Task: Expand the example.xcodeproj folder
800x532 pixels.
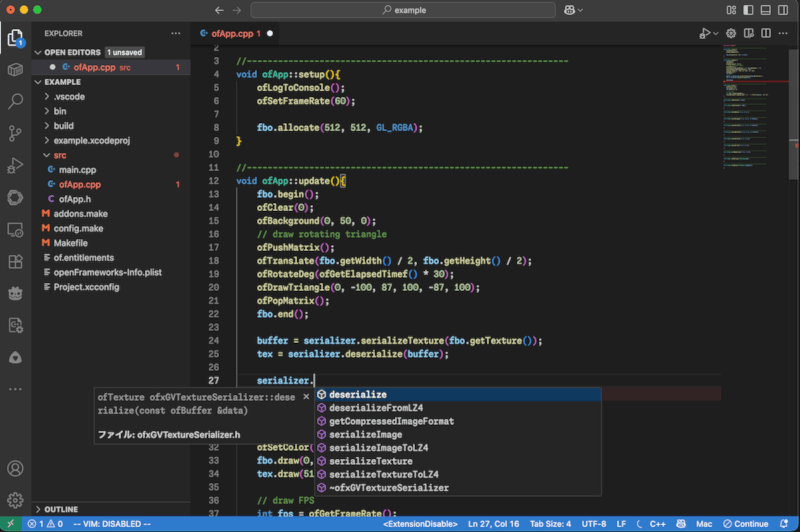Action: tap(47, 140)
